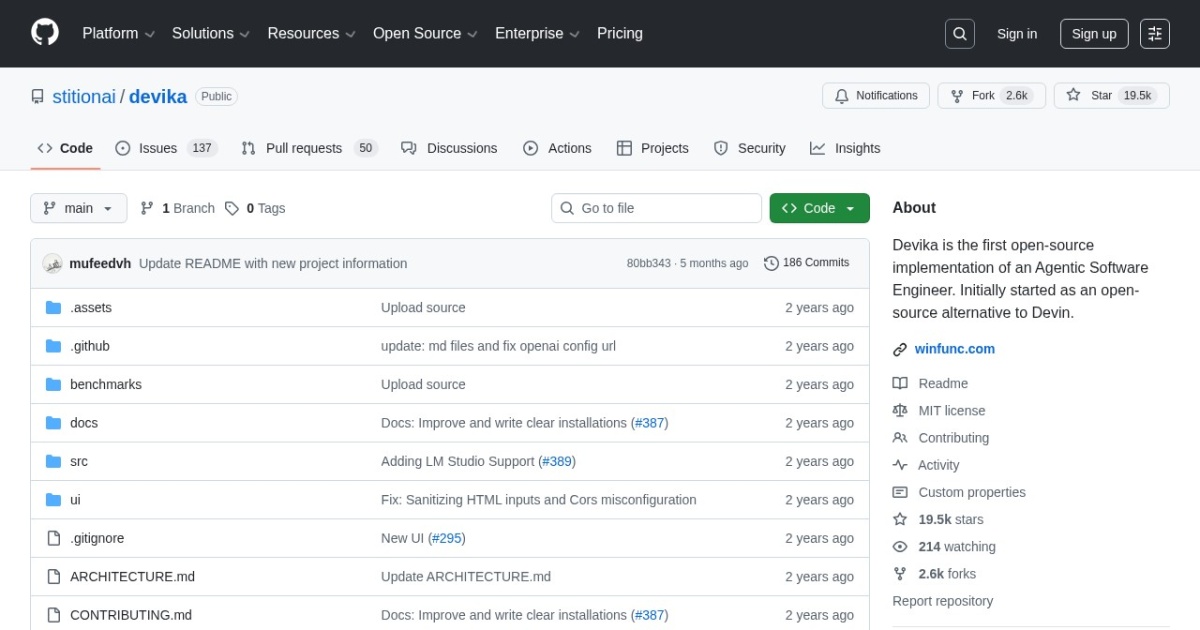Visit the winfunc.com website link
Viewport: 1200px width, 630px height.
(x=954, y=349)
